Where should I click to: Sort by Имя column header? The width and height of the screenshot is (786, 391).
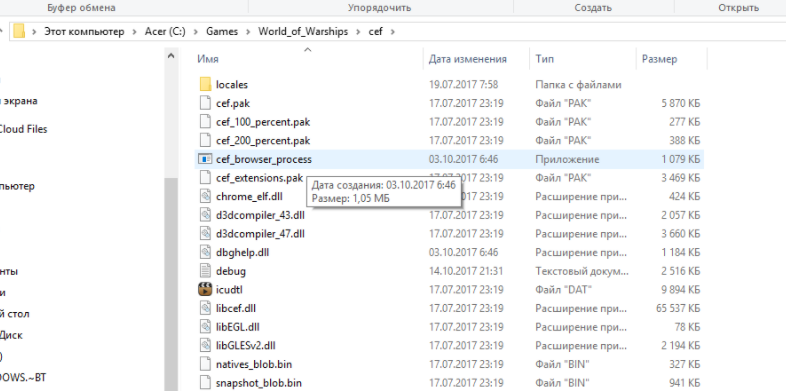coord(208,59)
